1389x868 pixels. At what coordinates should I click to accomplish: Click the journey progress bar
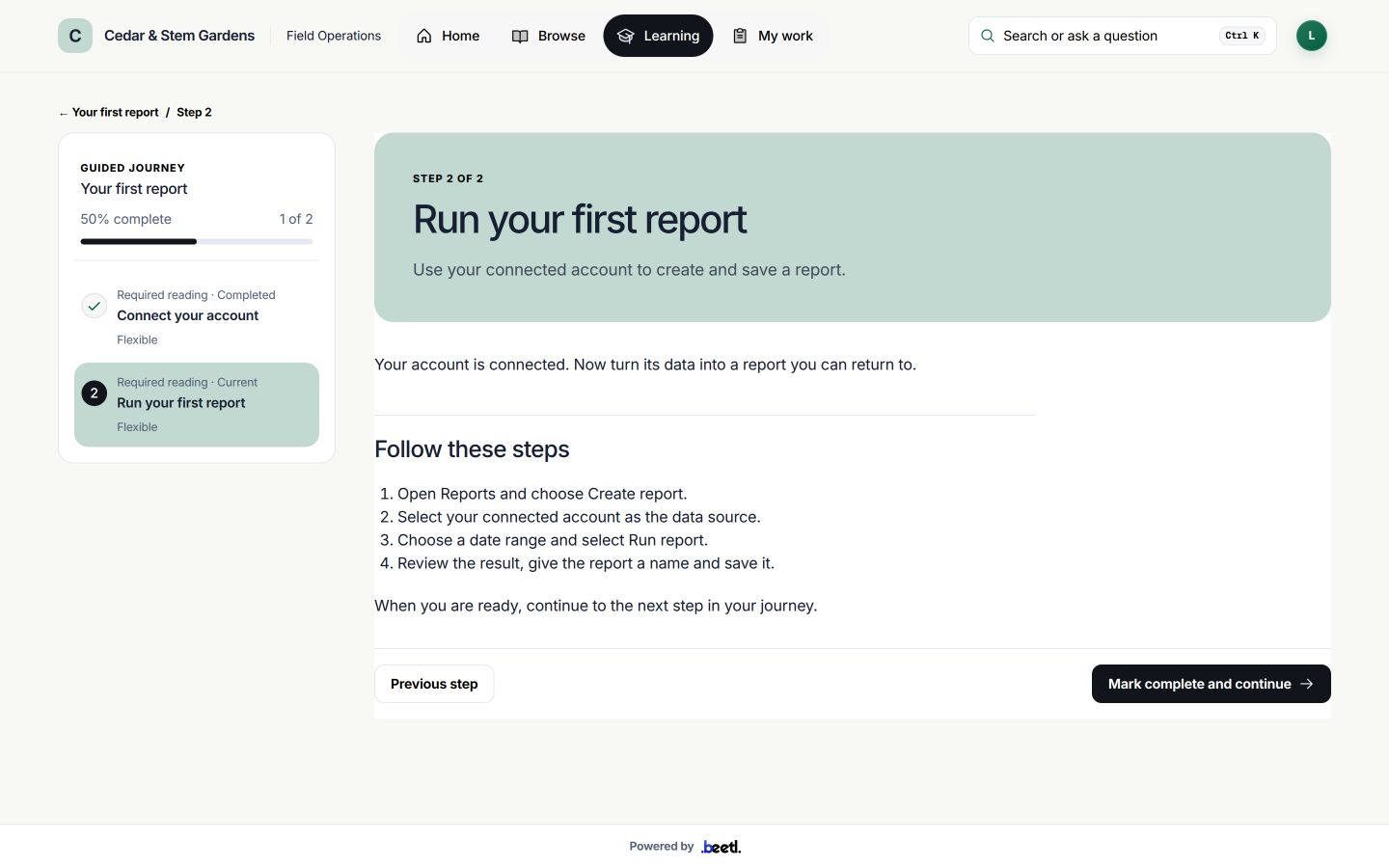tap(197, 241)
